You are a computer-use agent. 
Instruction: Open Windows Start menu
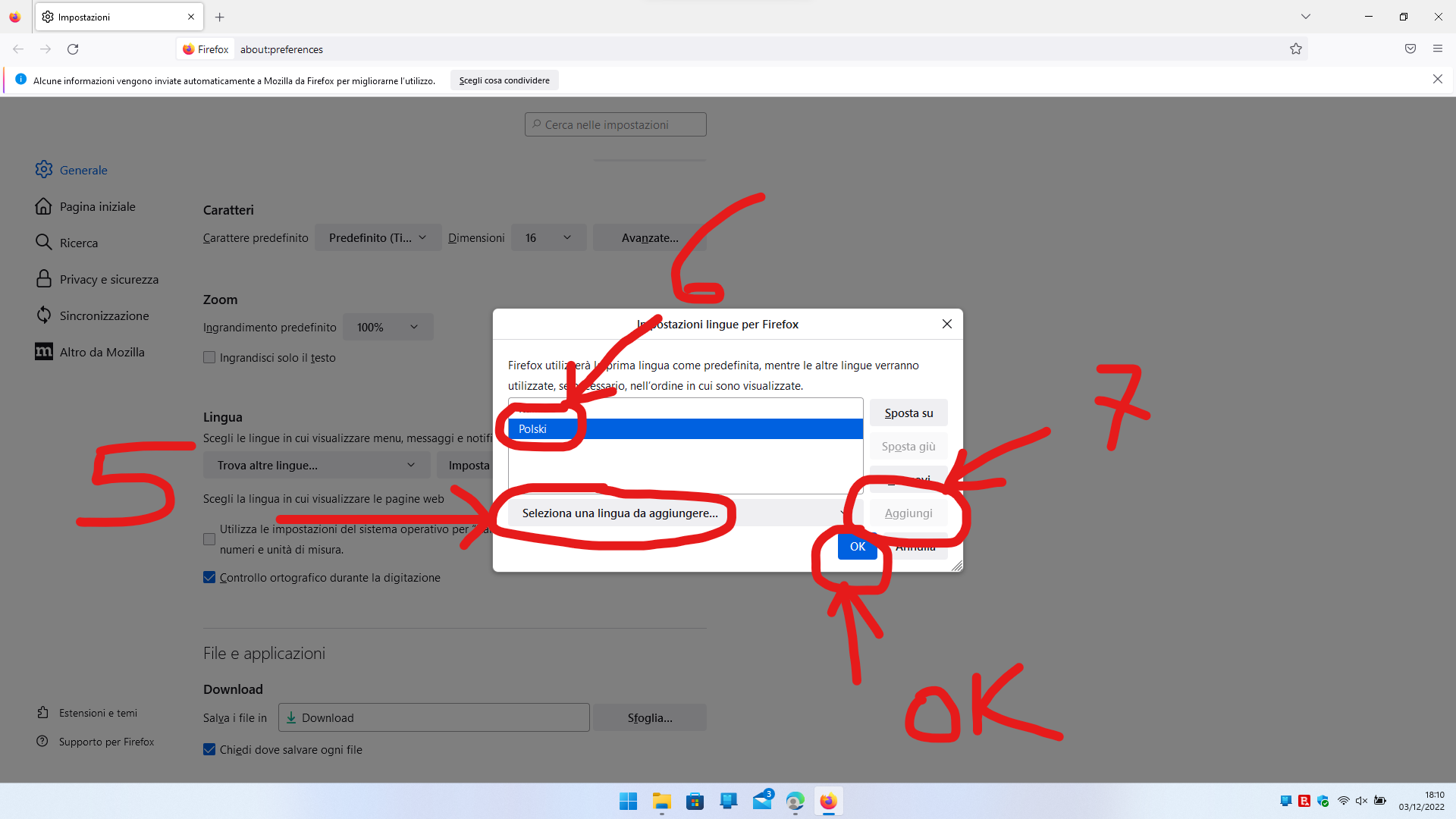click(x=628, y=802)
